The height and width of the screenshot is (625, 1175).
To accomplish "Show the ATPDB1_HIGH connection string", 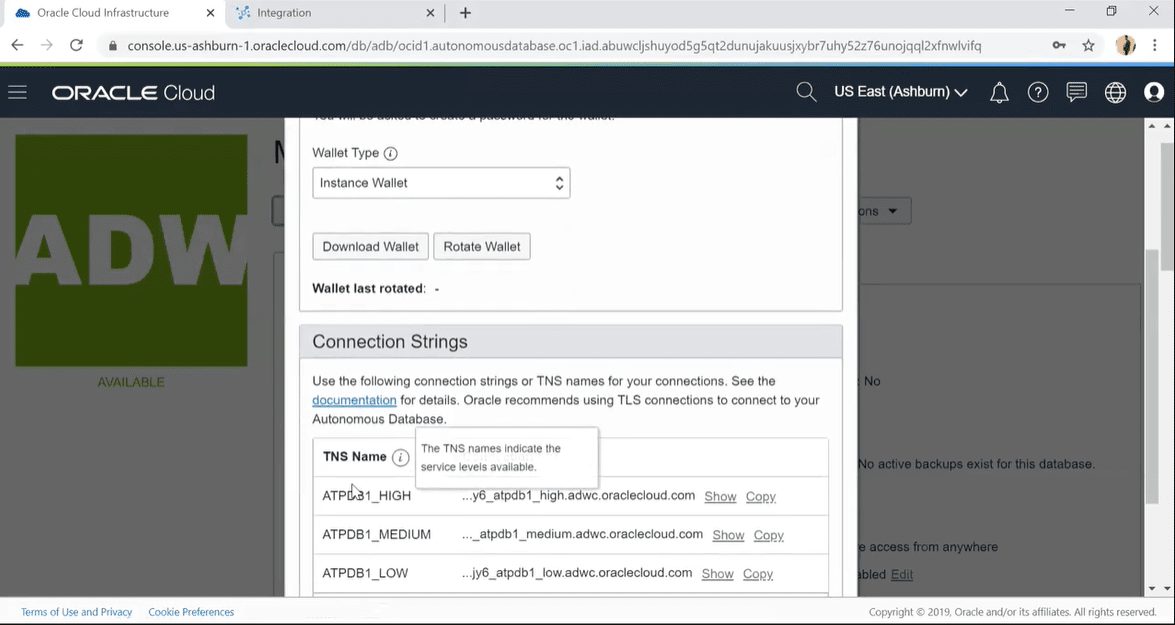I will click(720, 497).
